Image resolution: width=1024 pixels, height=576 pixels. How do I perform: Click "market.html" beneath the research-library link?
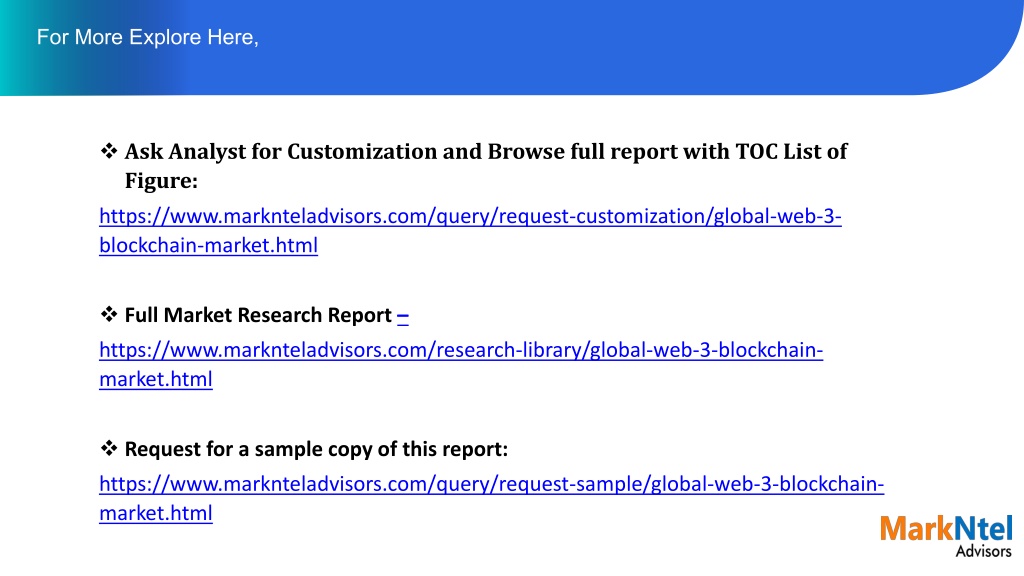[x=155, y=380]
